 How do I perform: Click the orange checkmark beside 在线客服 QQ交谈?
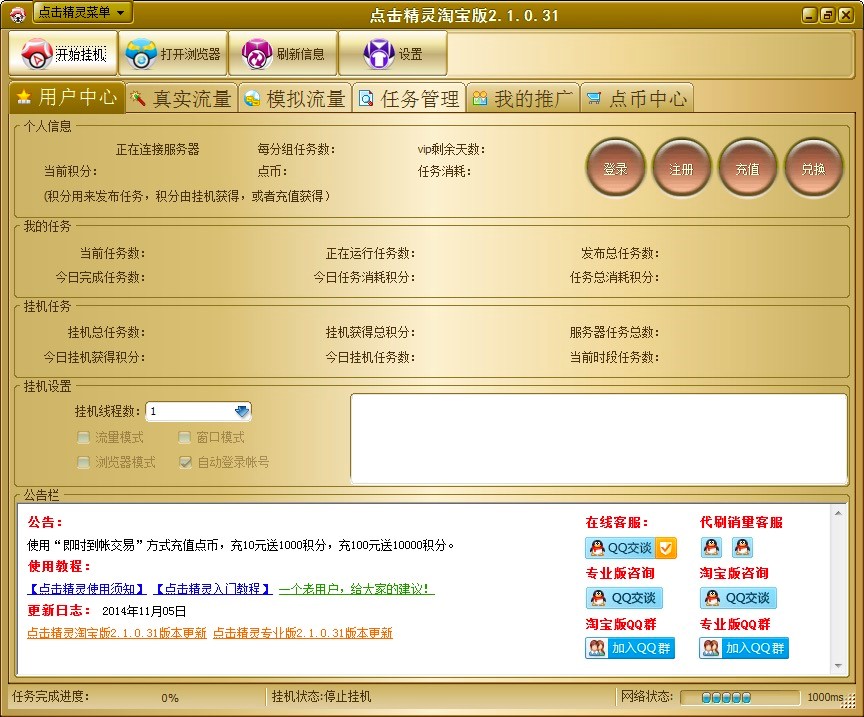point(666,548)
